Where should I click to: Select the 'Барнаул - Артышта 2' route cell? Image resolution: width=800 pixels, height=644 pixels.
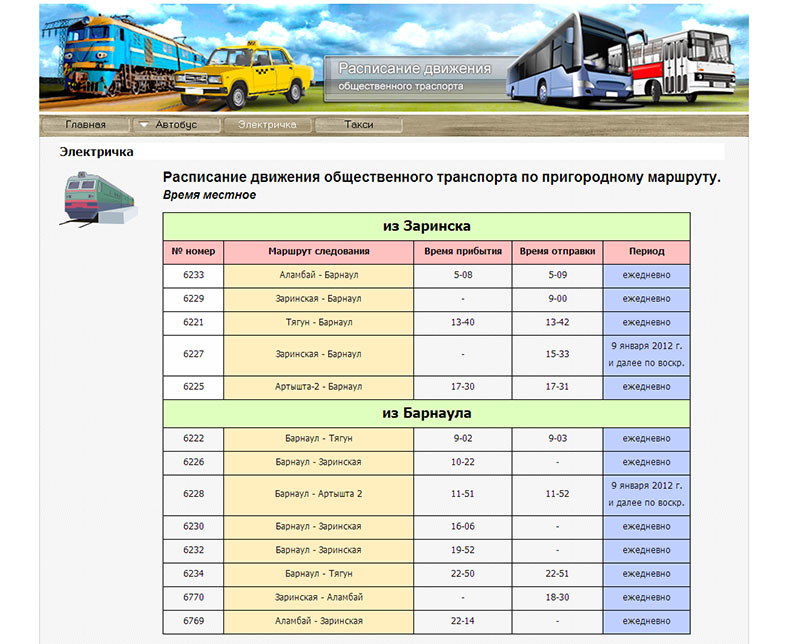[319, 494]
